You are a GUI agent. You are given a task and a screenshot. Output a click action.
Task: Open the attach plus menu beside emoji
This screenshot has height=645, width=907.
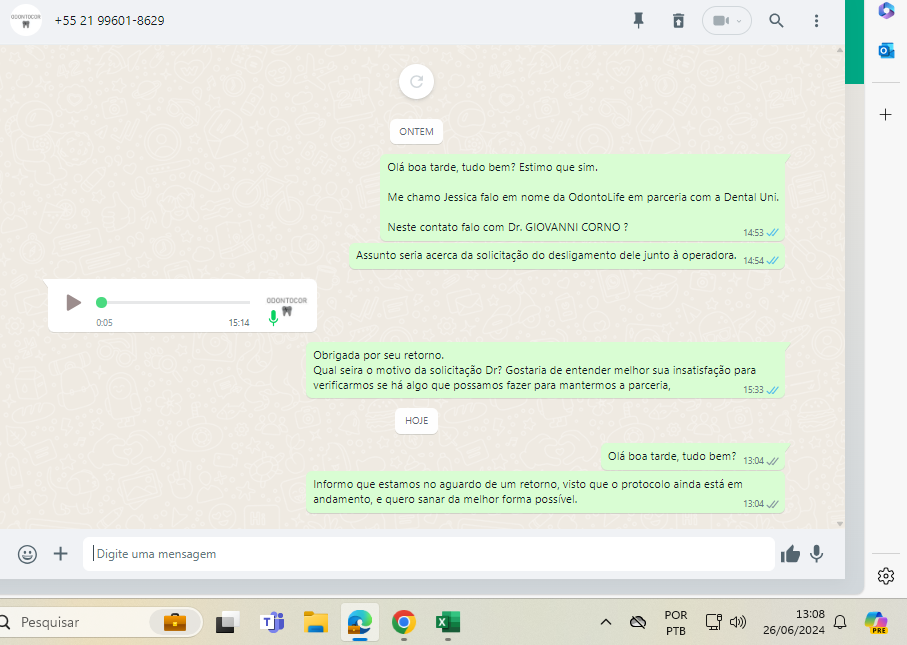60,554
